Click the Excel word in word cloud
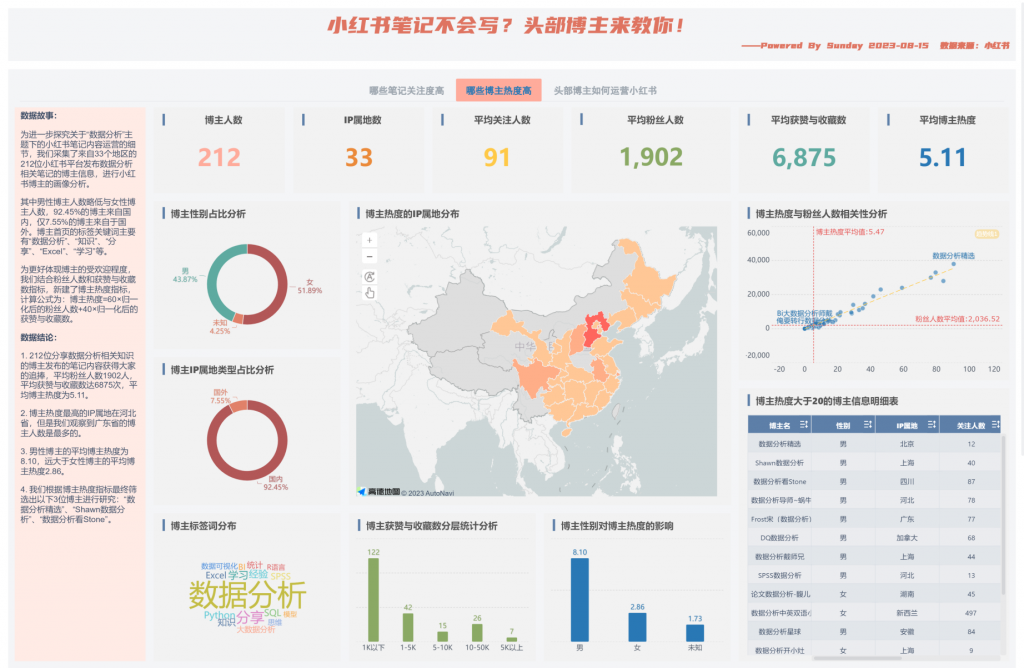 [216, 575]
